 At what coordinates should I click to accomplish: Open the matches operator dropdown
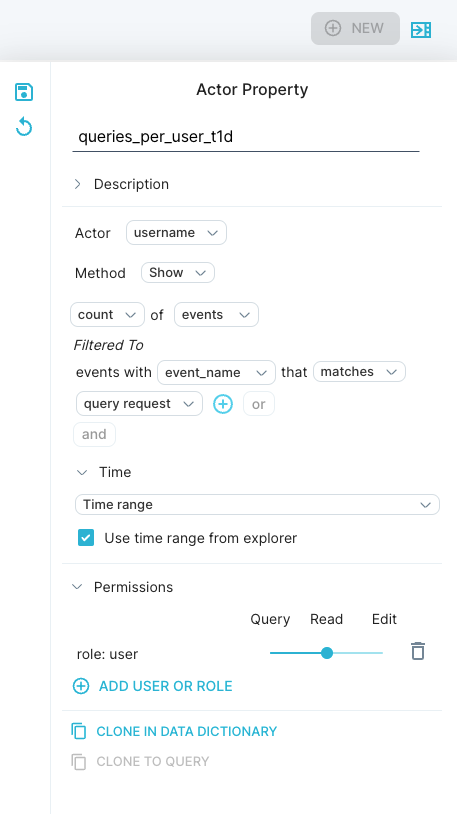pyautogui.click(x=359, y=372)
